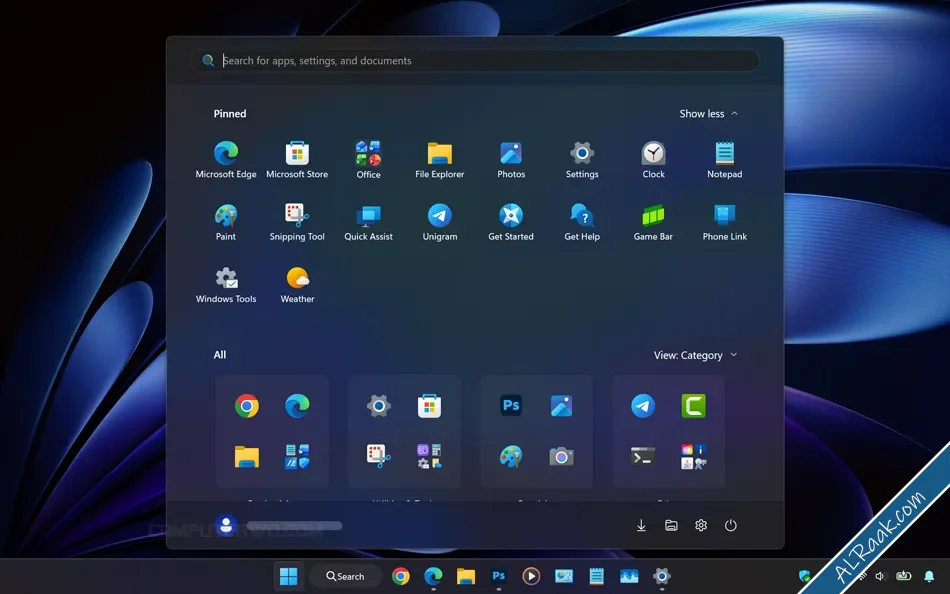950x594 pixels.
Task: Open Settings gear in the All category folder
Action: coord(379,405)
